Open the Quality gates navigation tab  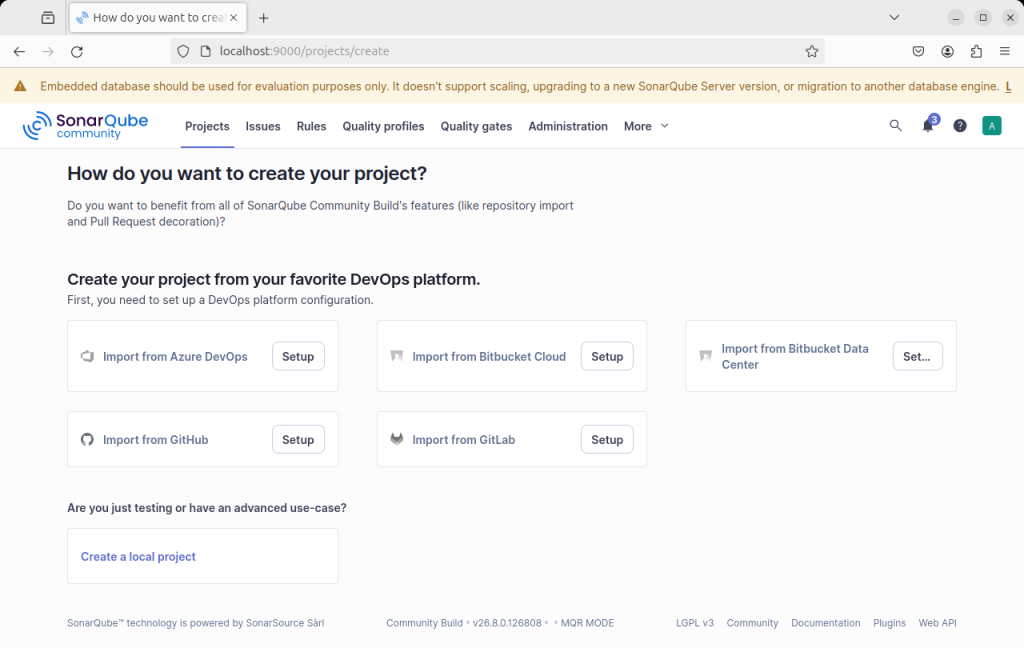tap(476, 126)
